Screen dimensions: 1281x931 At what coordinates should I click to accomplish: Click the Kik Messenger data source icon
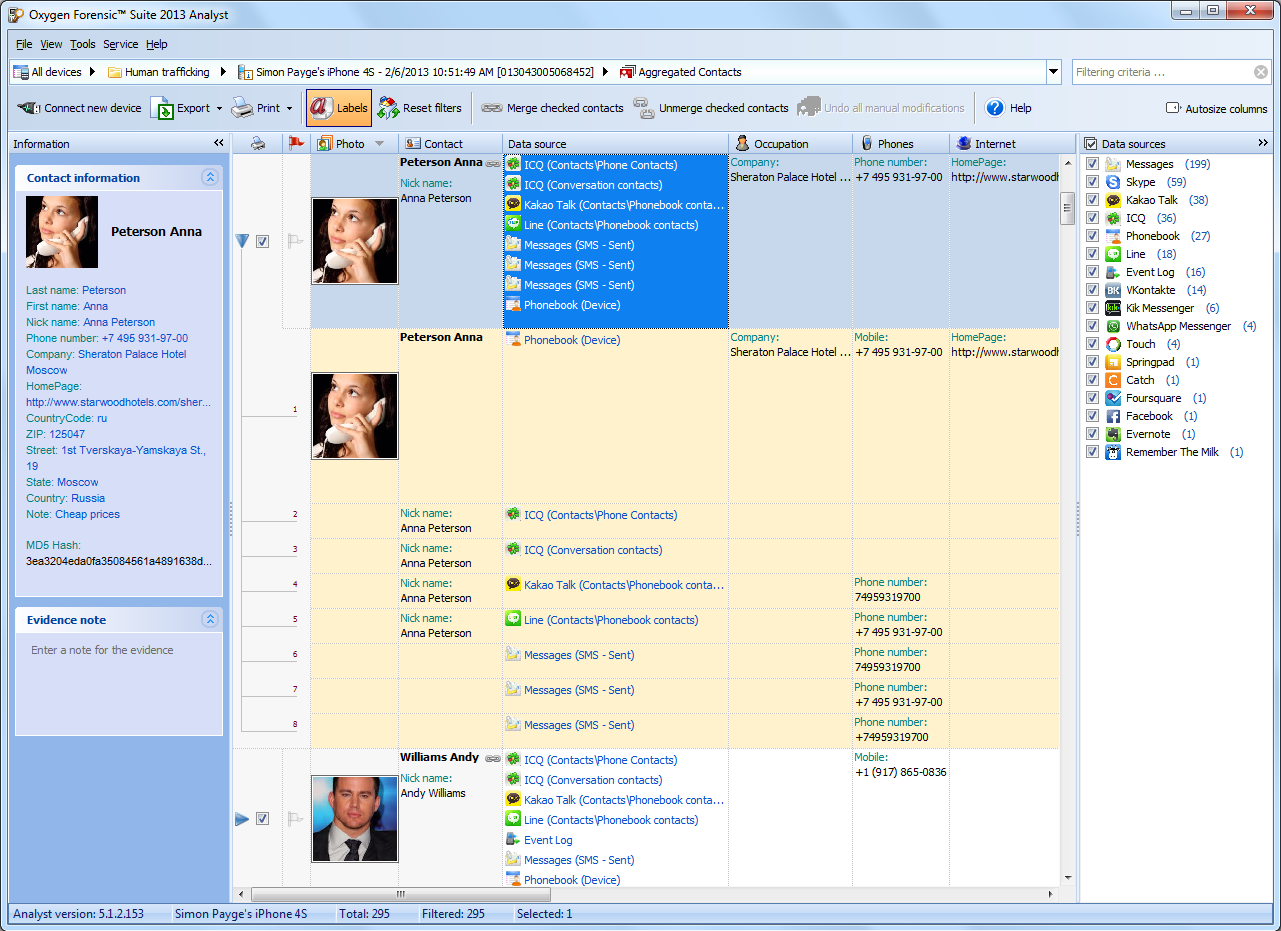coord(1113,308)
